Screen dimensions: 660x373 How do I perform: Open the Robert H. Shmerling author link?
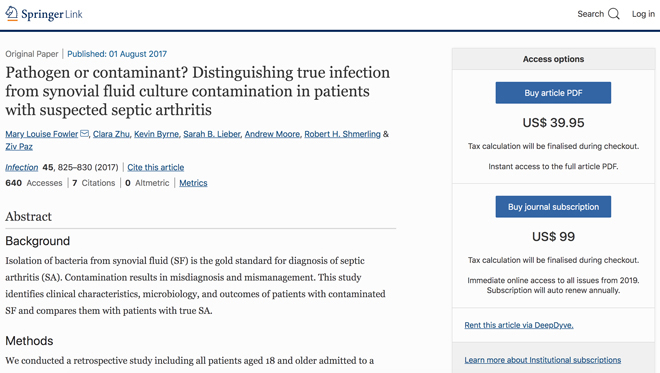[x=342, y=134]
